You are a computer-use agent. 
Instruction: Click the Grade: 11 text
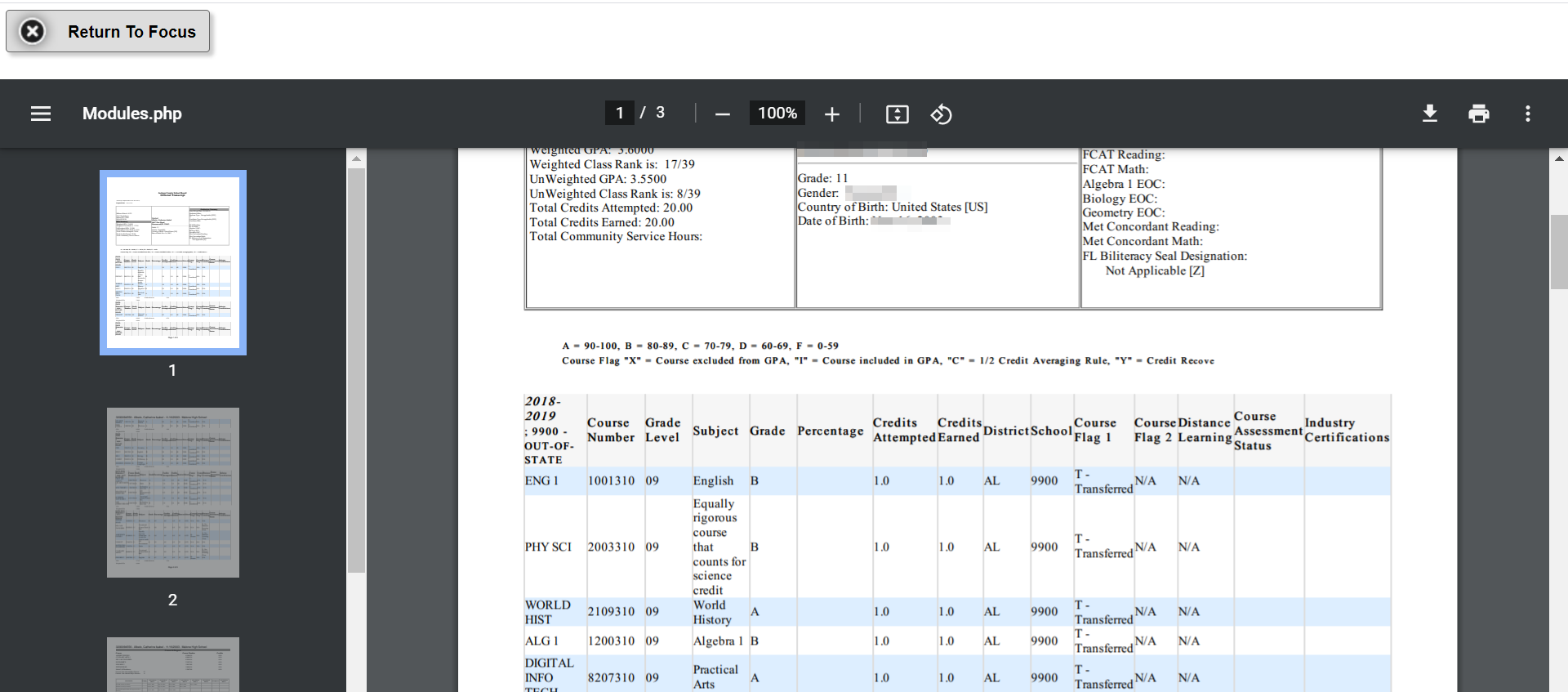(822, 178)
